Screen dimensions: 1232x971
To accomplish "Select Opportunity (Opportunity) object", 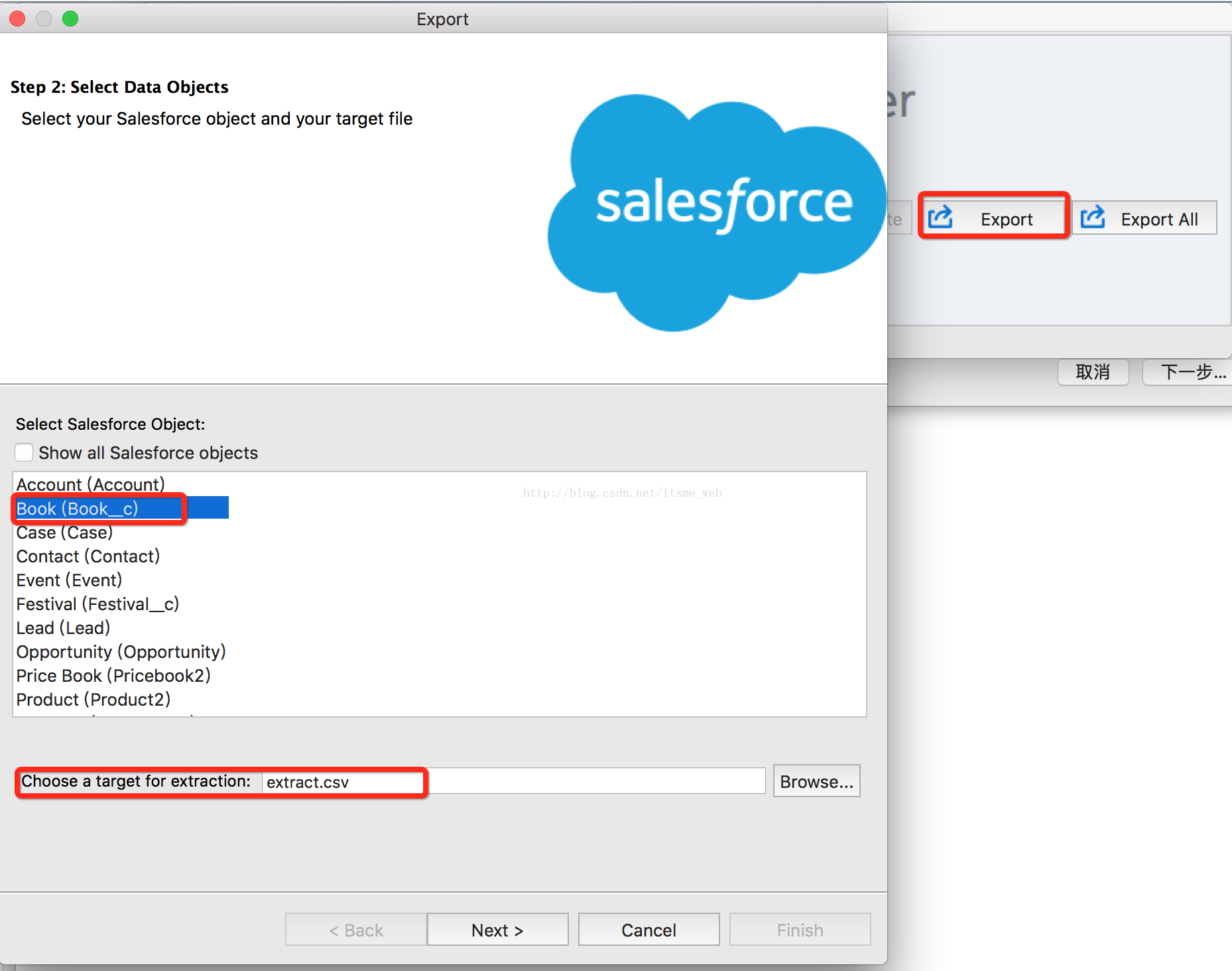I will click(121, 651).
